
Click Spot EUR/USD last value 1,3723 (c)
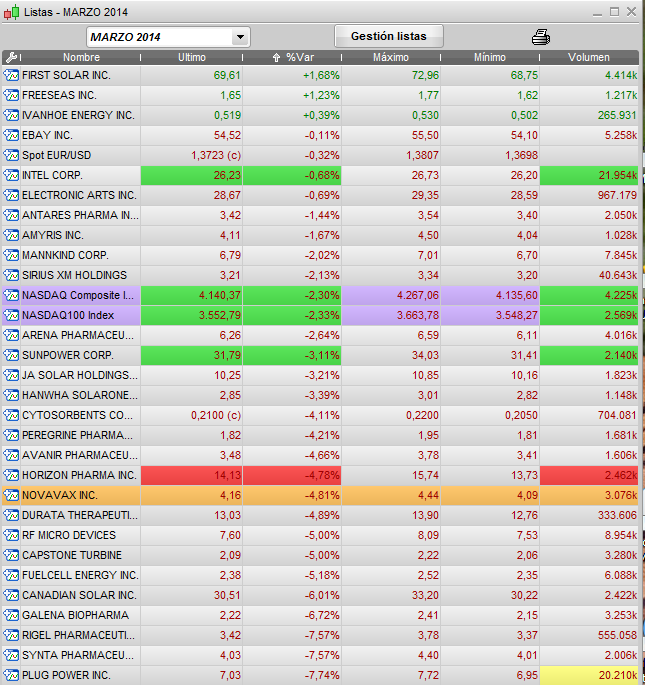(191, 155)
